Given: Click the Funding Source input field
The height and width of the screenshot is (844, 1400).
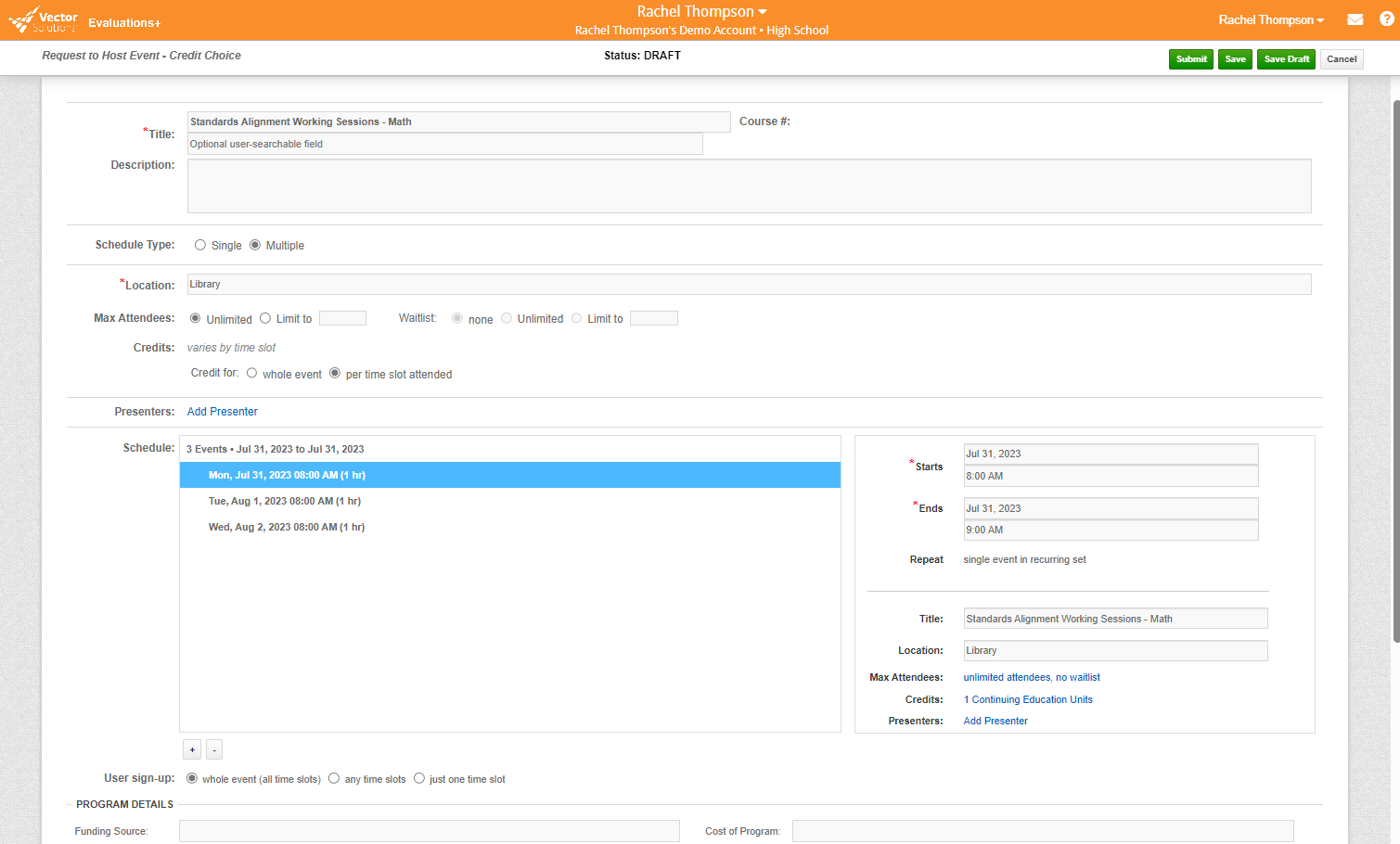Looking at the screenshot, I should pyautogui.click(x=429, y=830).
